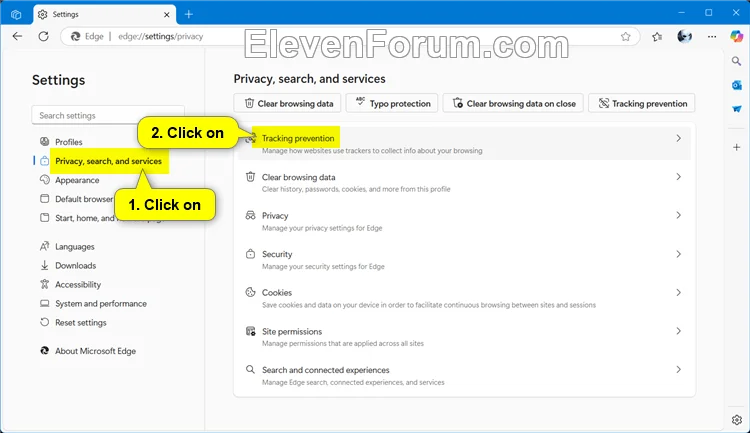Expand Search and connected experiences chevron

pyautogui.click(x=678, y=369)
